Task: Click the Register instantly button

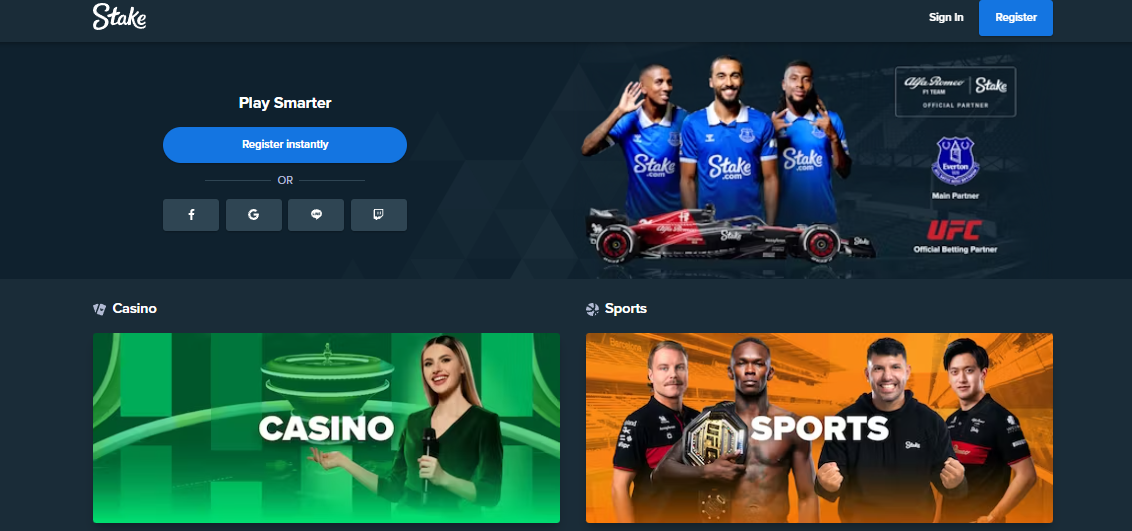Action: [285, 144]
